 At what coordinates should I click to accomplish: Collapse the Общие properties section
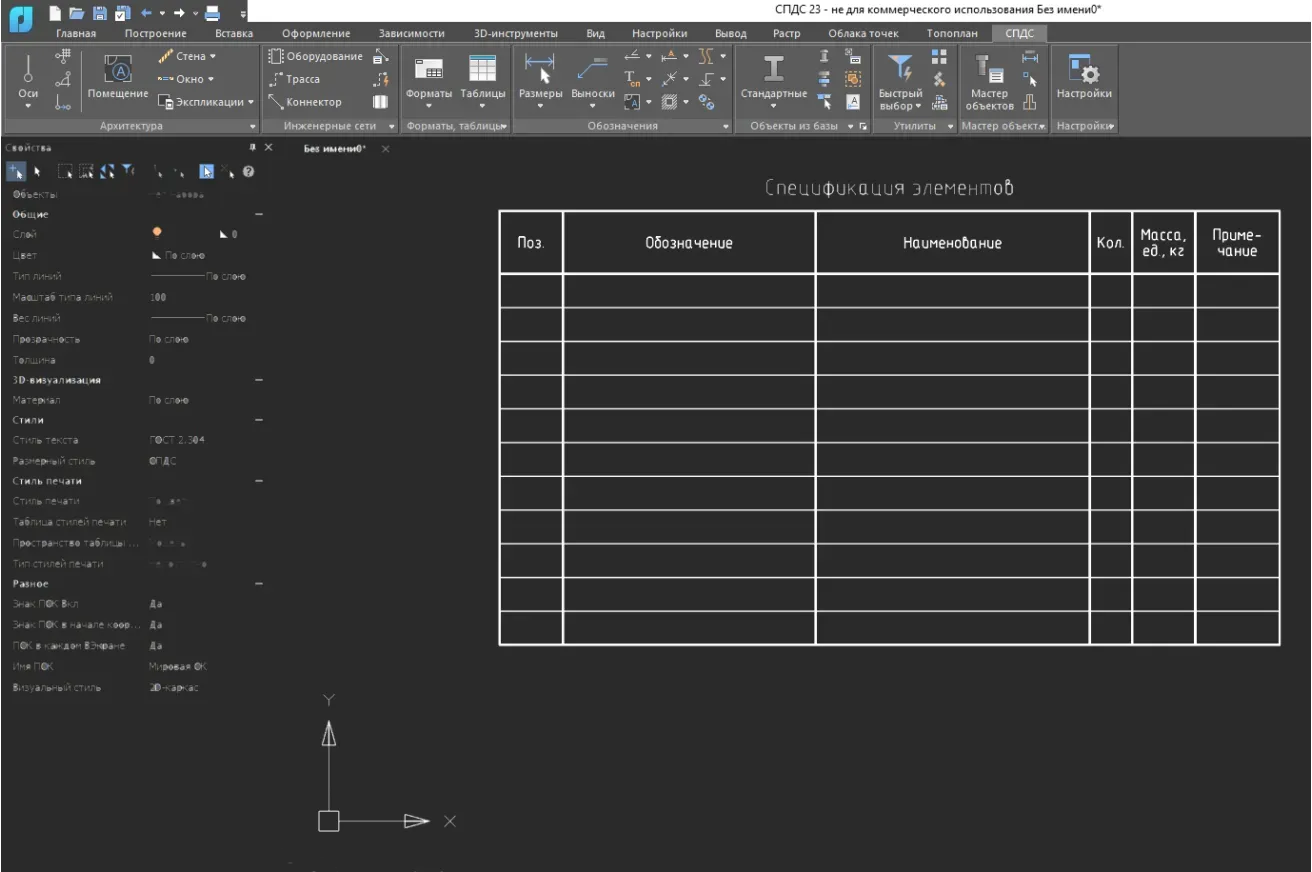259,214
